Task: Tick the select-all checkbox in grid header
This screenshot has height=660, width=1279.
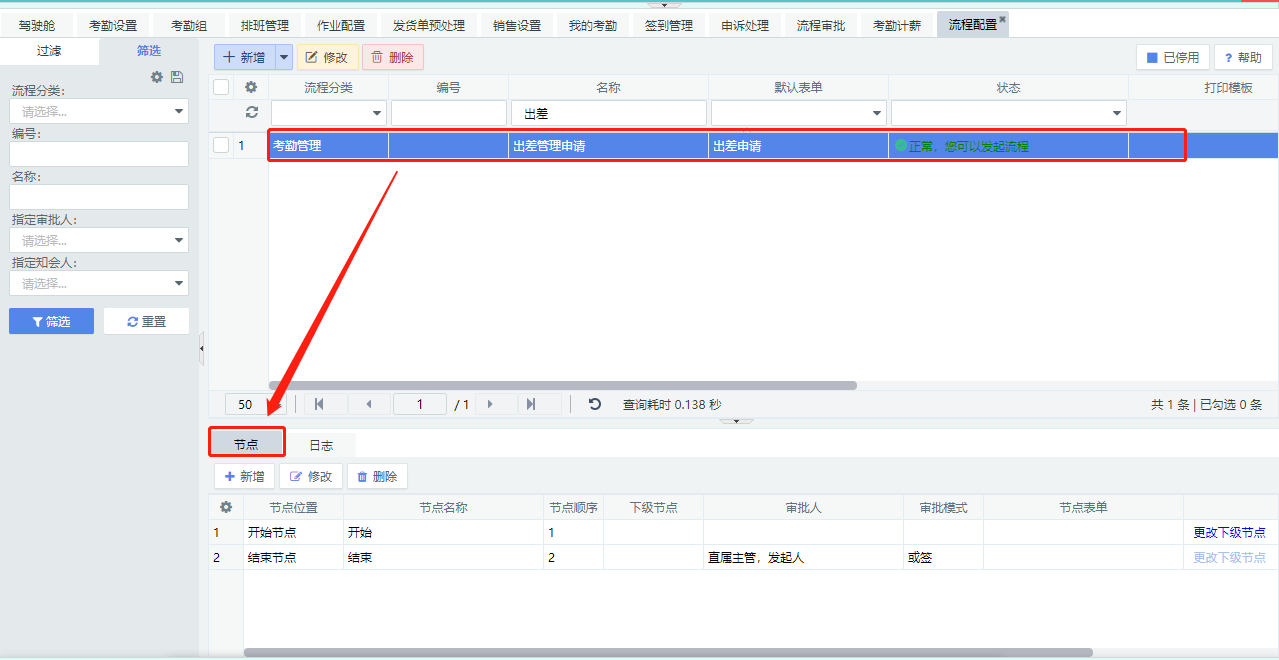Action: (x=221, y=87)
